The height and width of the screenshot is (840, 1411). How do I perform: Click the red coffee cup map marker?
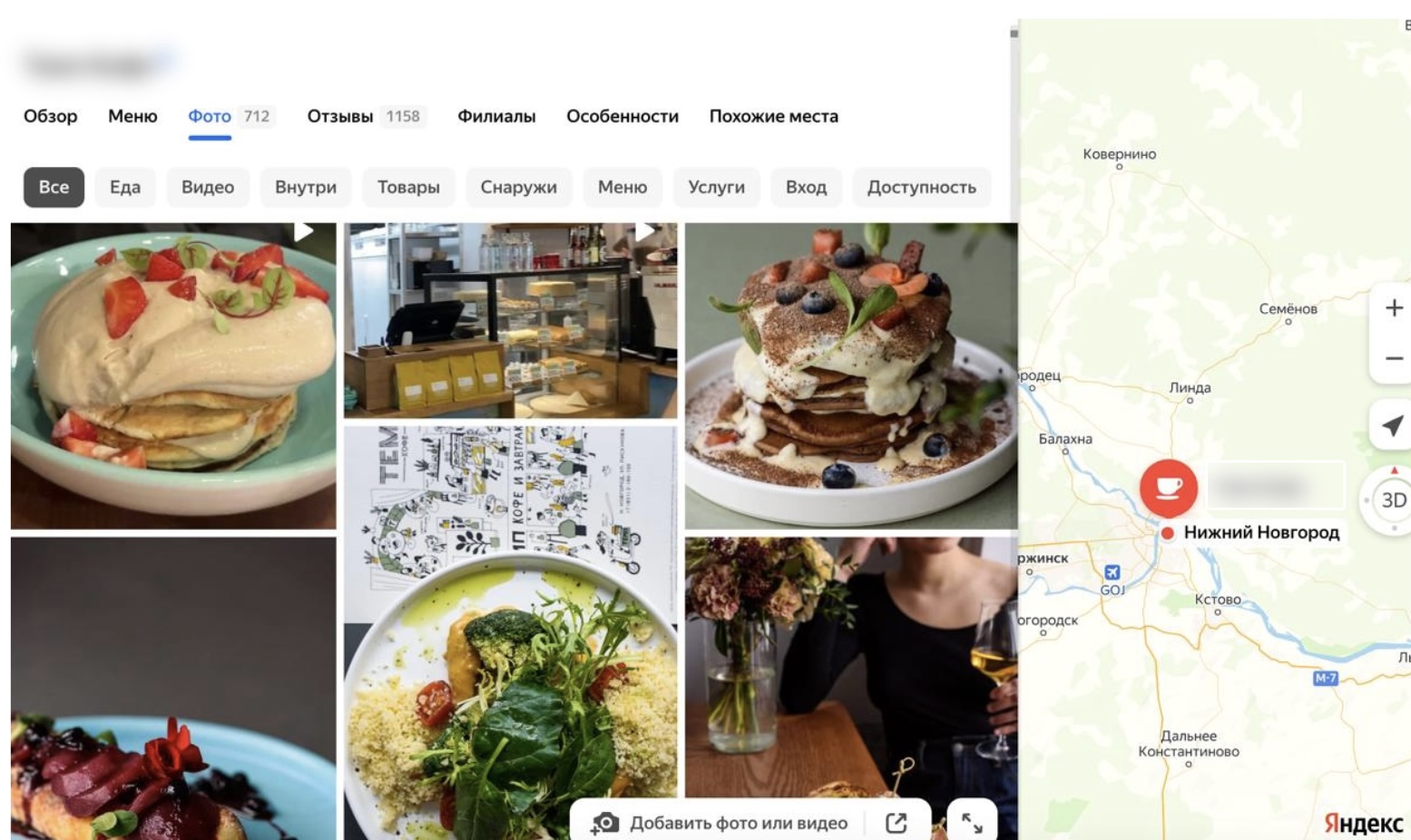(x=1169, y=487)
